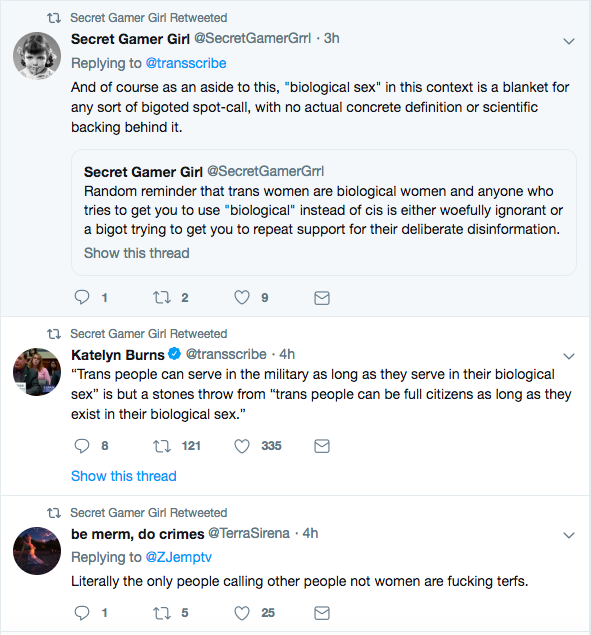Expand the options menu for Katelyn Burns' tweet
Image resolution: width=591 pixels, height=635 pixels.
coord(569,356)
